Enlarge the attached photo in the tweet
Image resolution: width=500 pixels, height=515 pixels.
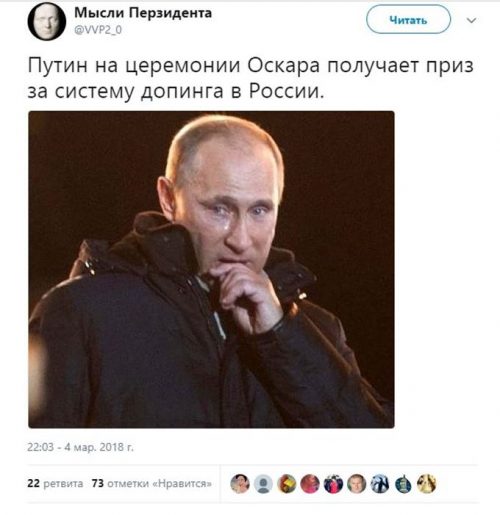pos(211,269)
